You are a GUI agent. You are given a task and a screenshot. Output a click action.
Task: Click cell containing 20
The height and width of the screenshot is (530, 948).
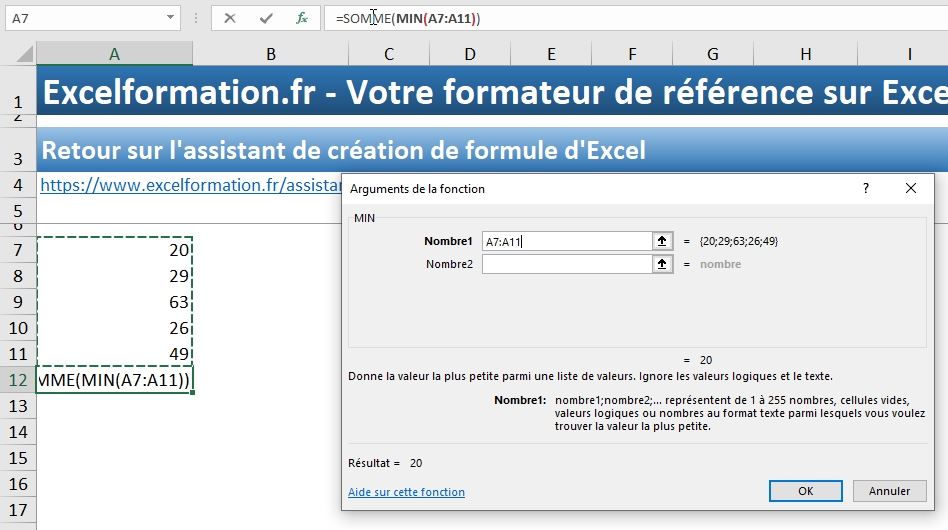tap(114, 250)
